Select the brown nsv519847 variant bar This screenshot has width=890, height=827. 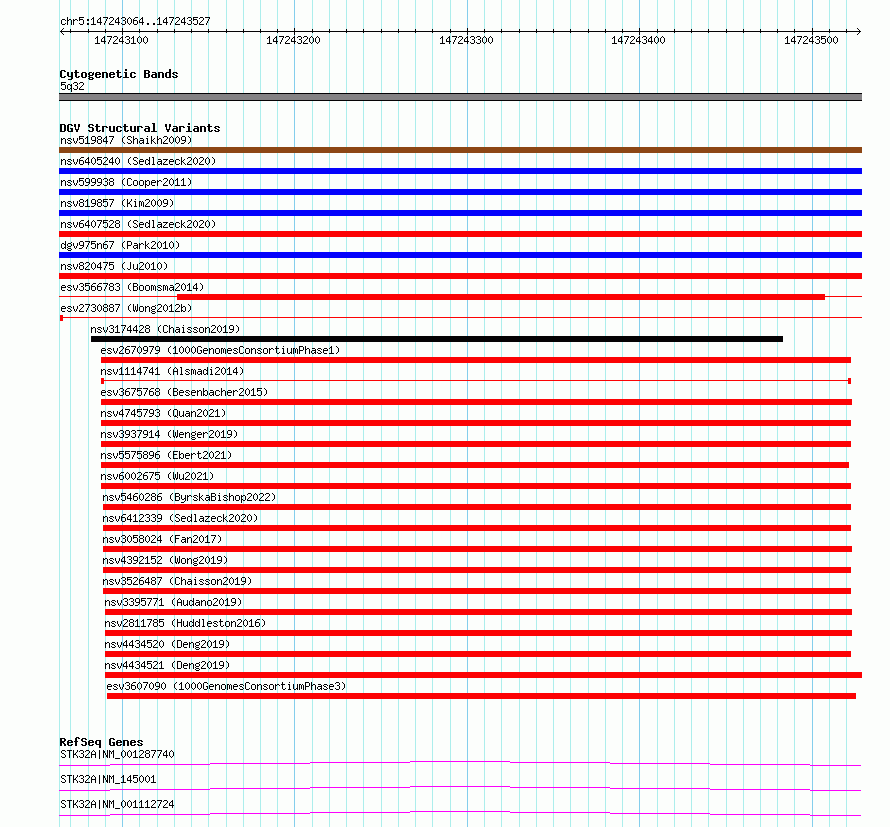coord(460,150)
